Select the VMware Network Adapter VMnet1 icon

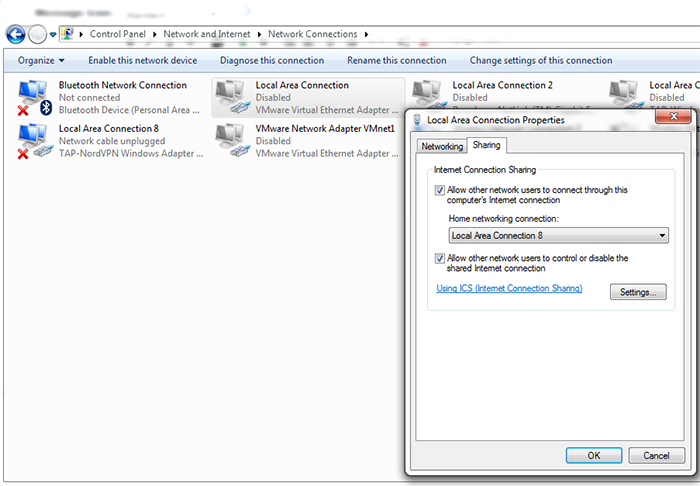(232, 141)
